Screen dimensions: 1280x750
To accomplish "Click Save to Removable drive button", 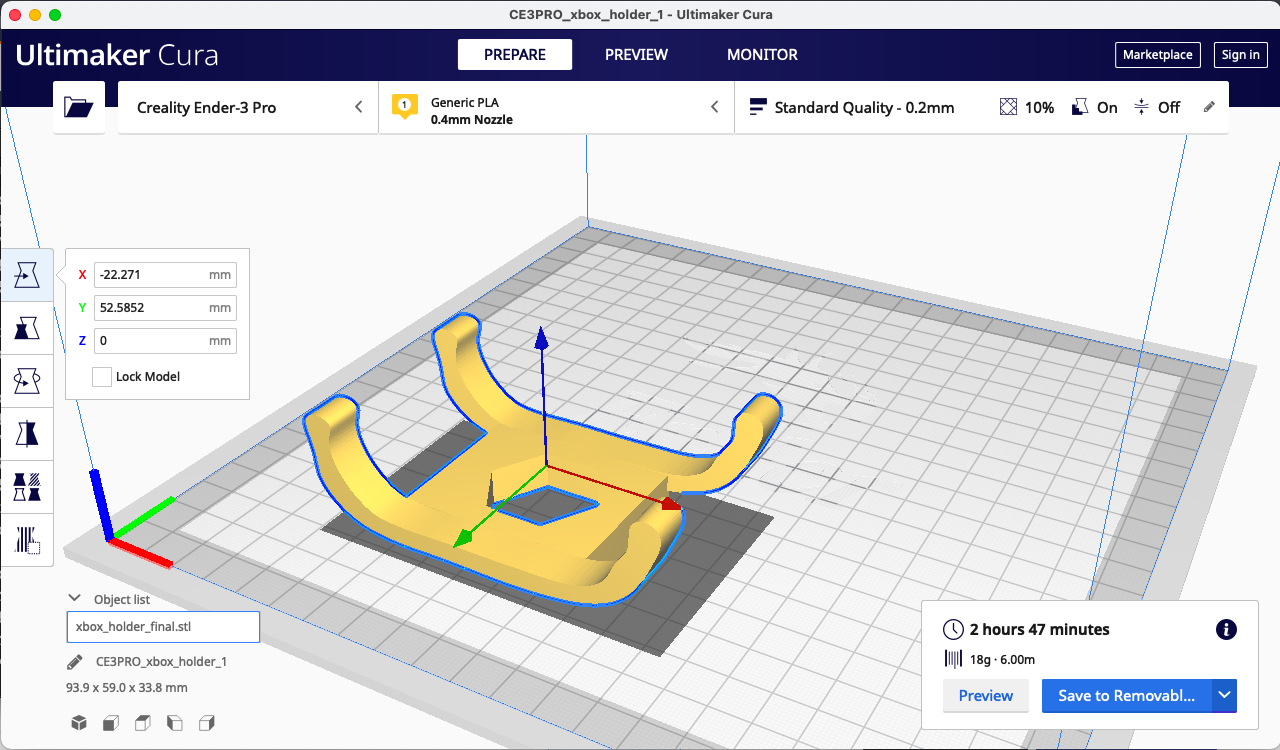I will [1127, 696].
